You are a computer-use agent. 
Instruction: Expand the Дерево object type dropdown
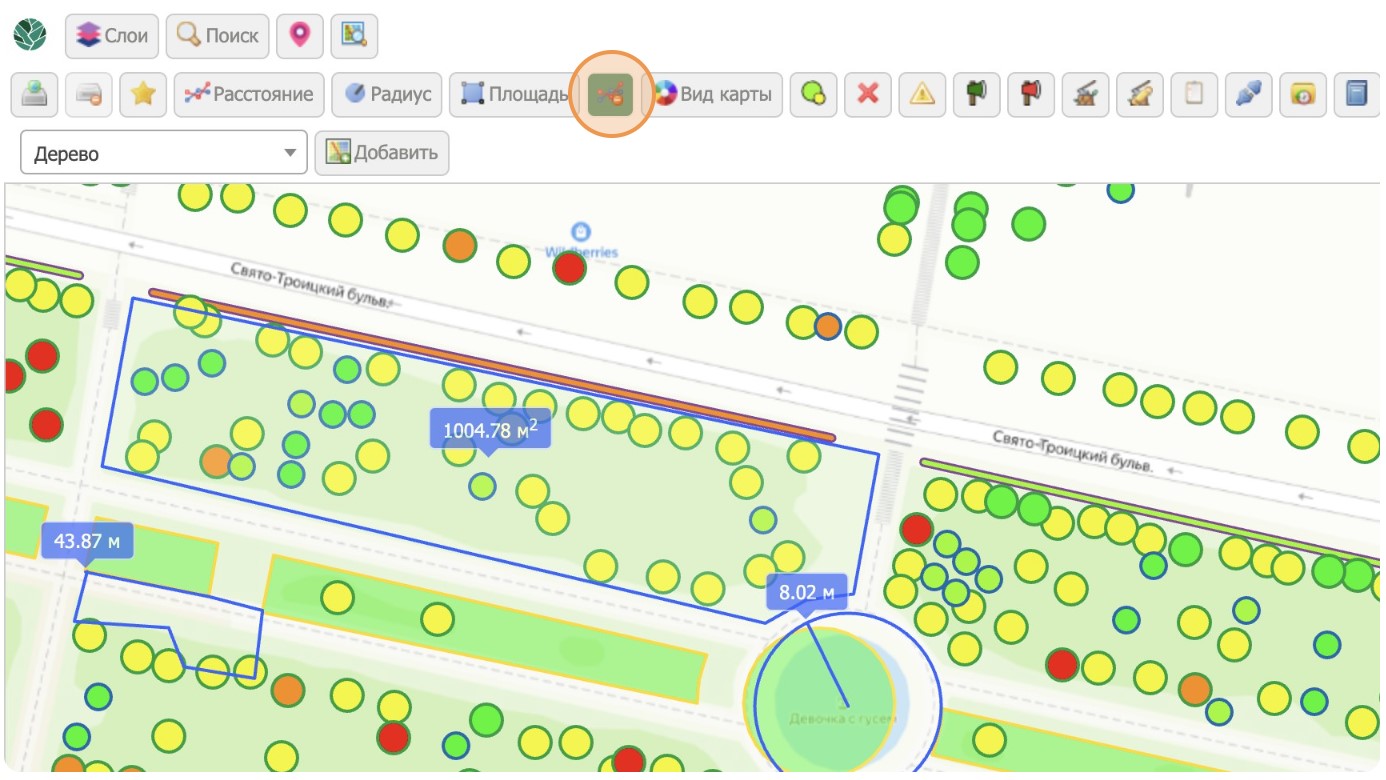(164, 154)
